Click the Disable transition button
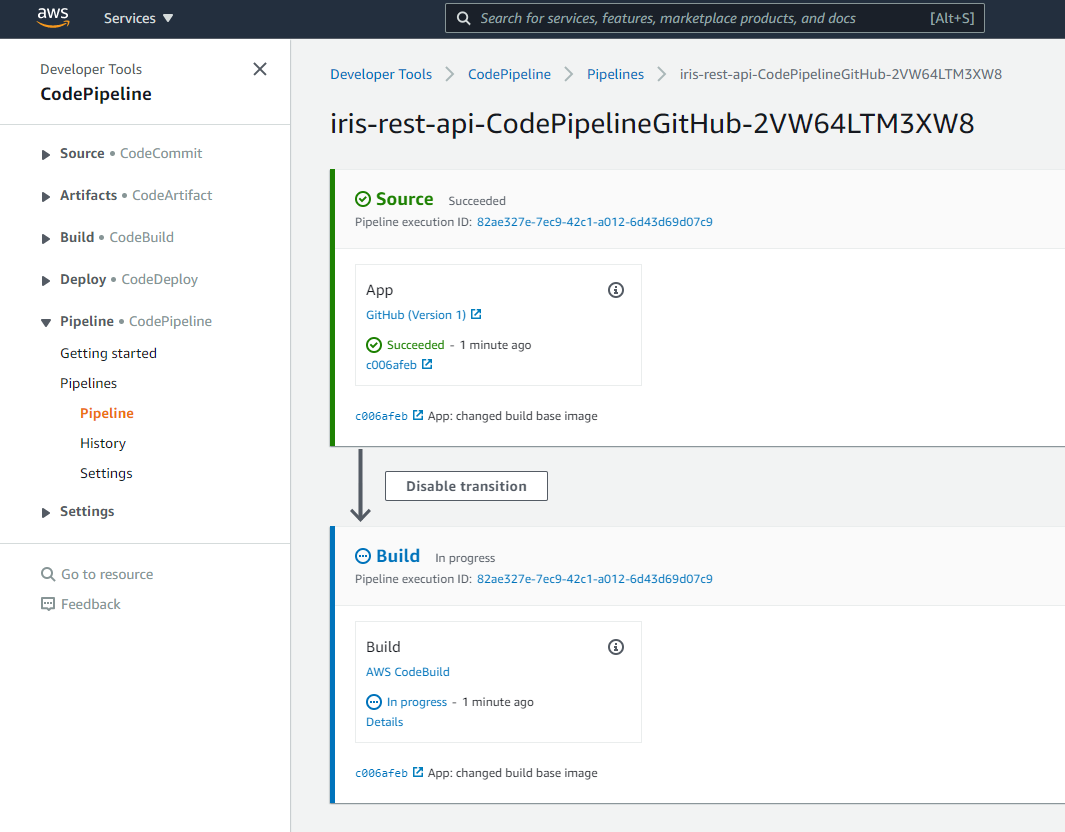This screenshot has height=832, width=1065. point(466,486)
